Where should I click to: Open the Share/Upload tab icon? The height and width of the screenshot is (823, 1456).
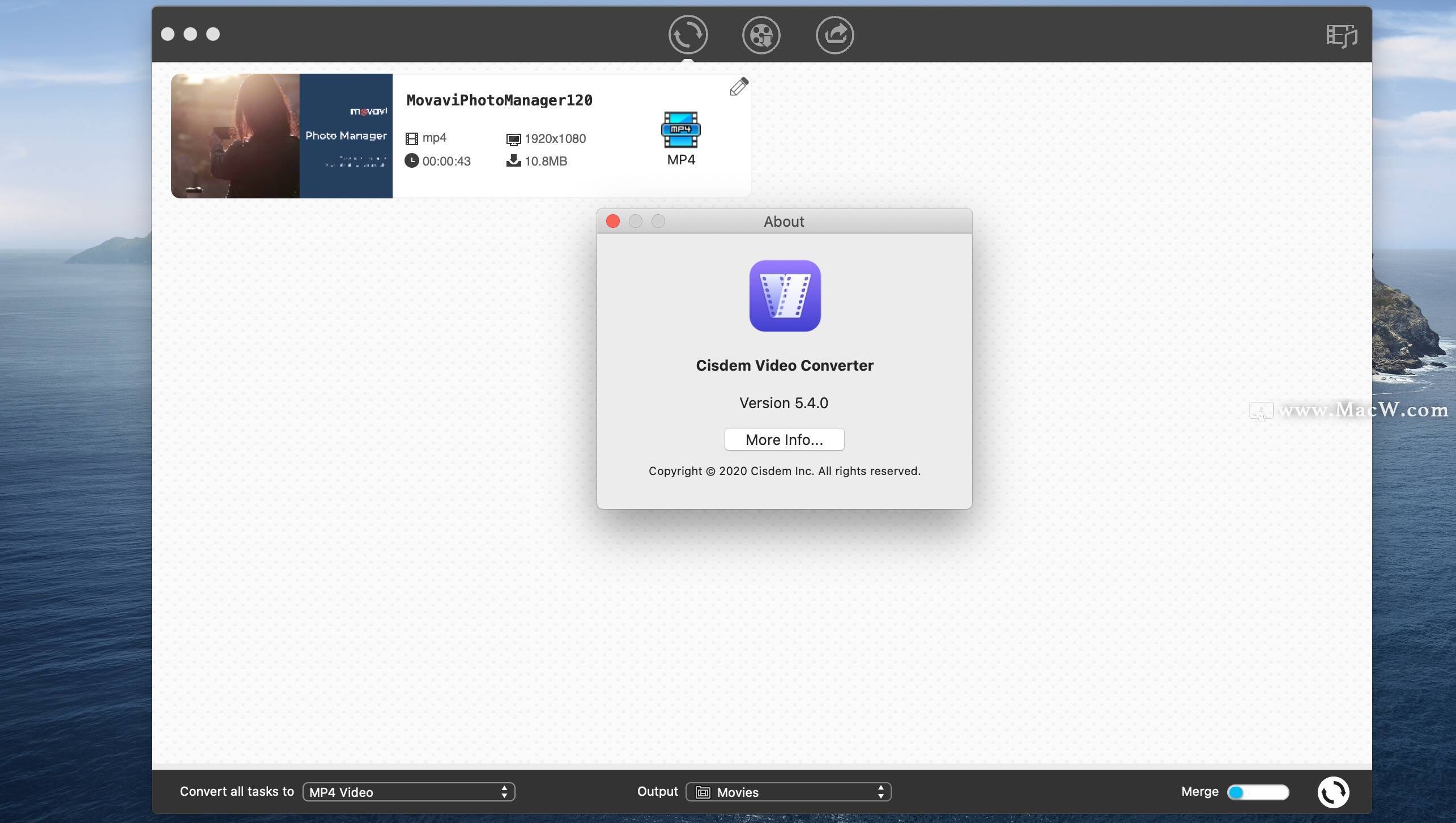[835, 35]
